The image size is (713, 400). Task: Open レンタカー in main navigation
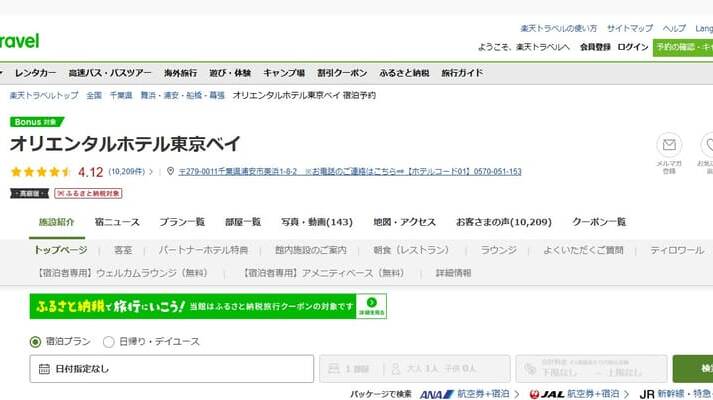point(35,73)
